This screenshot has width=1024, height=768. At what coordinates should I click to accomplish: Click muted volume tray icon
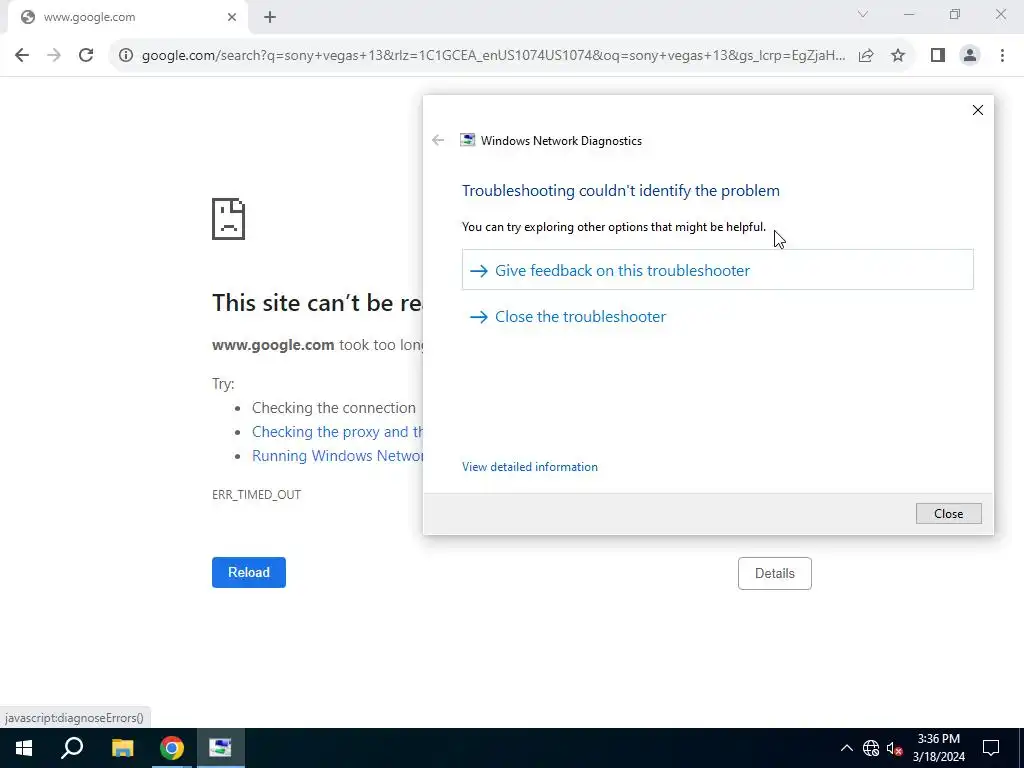894,748
